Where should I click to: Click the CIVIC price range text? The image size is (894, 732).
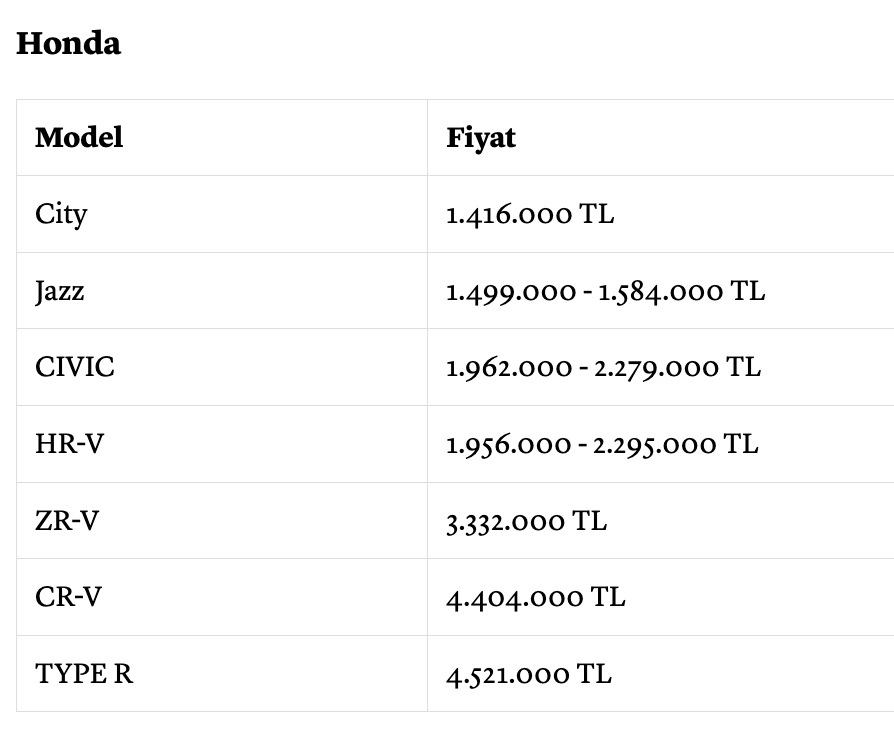(x=603, y=368)
